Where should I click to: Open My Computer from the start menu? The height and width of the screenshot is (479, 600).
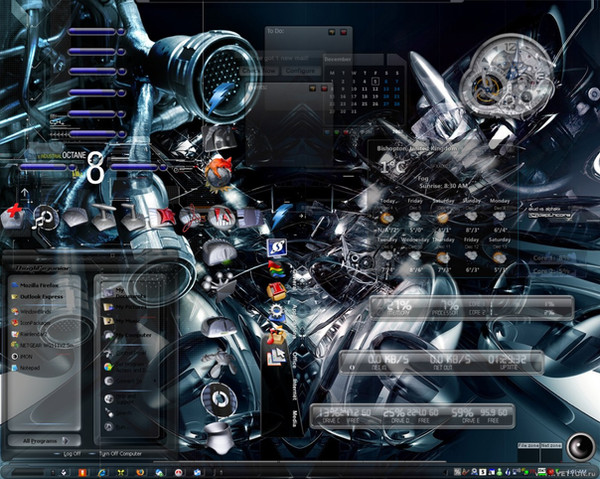pos(127,335)
